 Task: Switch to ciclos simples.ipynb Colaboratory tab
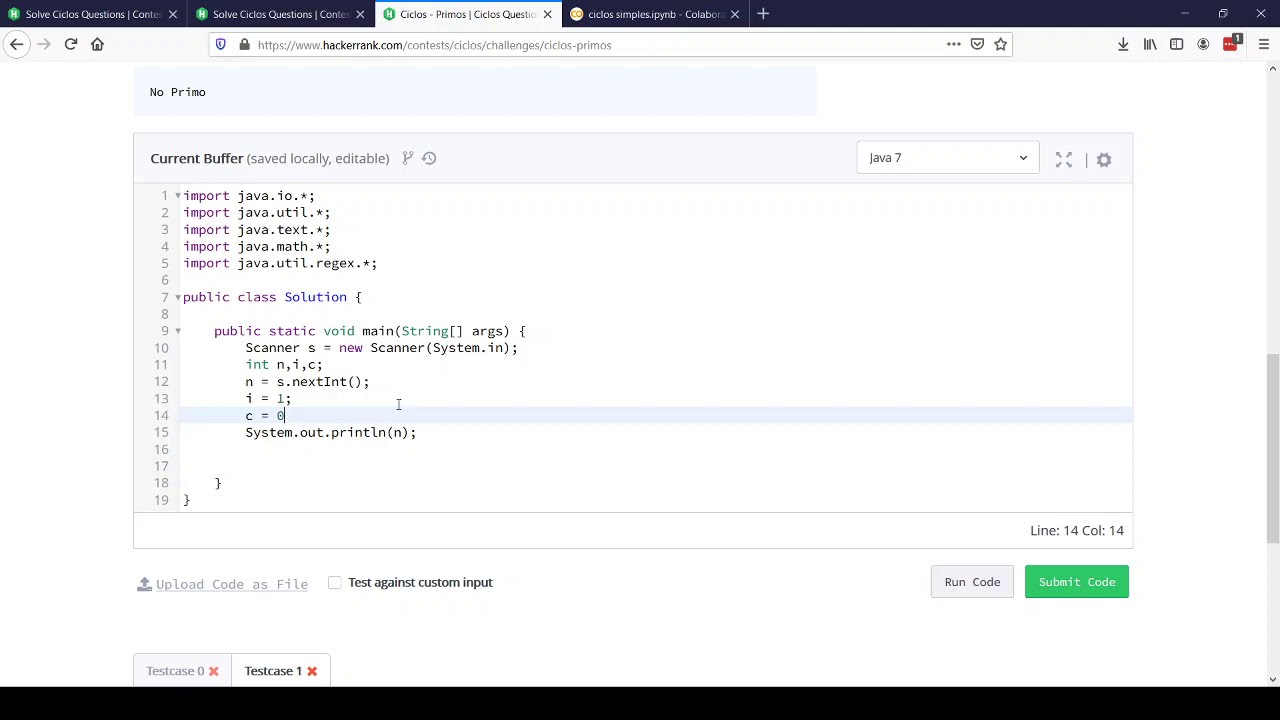[x=655, y=14]
